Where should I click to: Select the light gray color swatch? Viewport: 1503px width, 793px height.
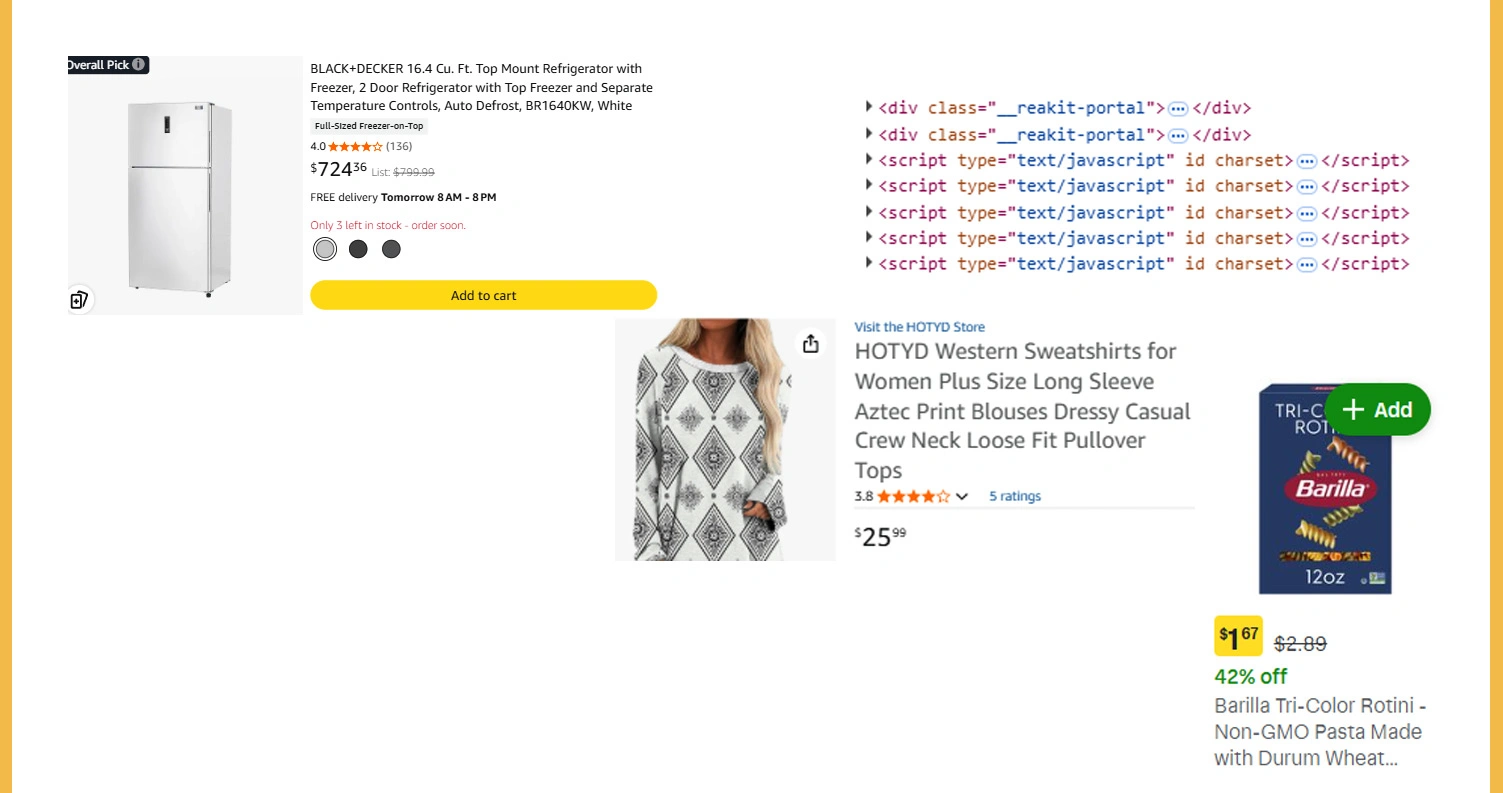(x=325, y=249)
